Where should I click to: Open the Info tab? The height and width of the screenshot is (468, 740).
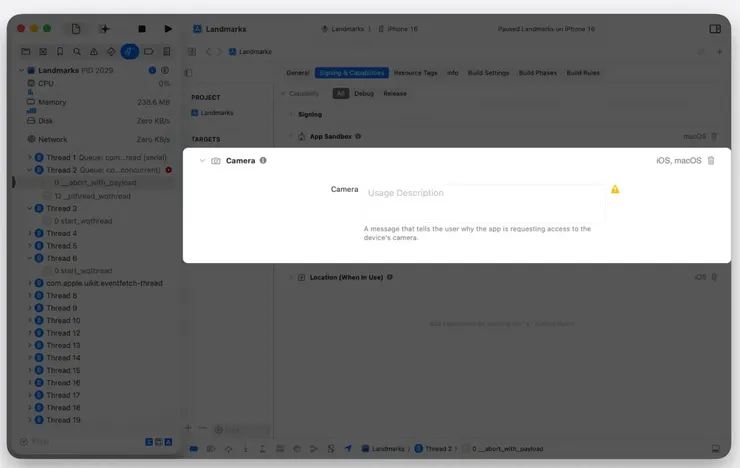(453, 73)
